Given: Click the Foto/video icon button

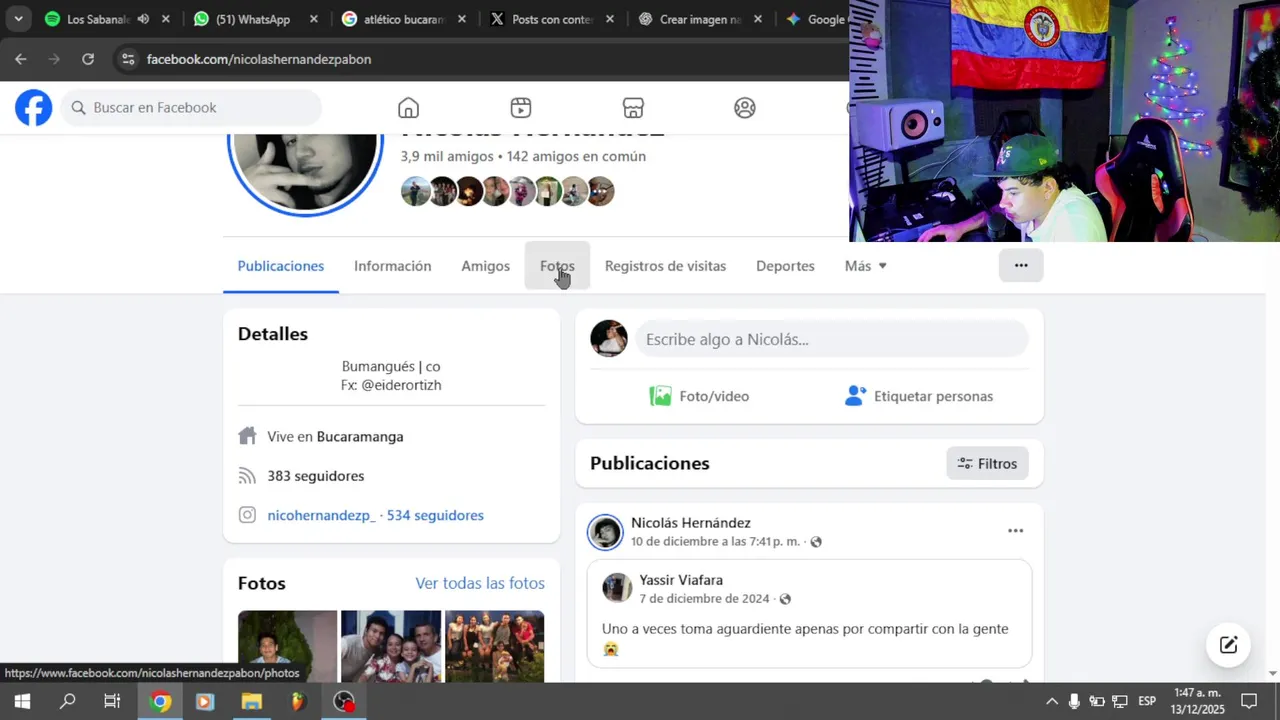Looking at the screenshot, I should [699, 396].
